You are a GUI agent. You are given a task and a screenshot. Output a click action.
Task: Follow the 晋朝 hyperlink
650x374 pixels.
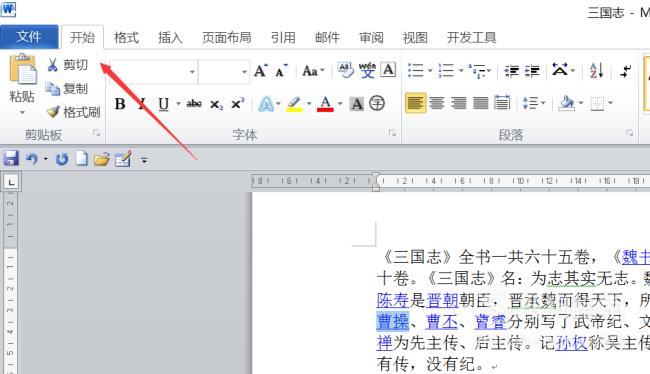click(x=442, y=300)
